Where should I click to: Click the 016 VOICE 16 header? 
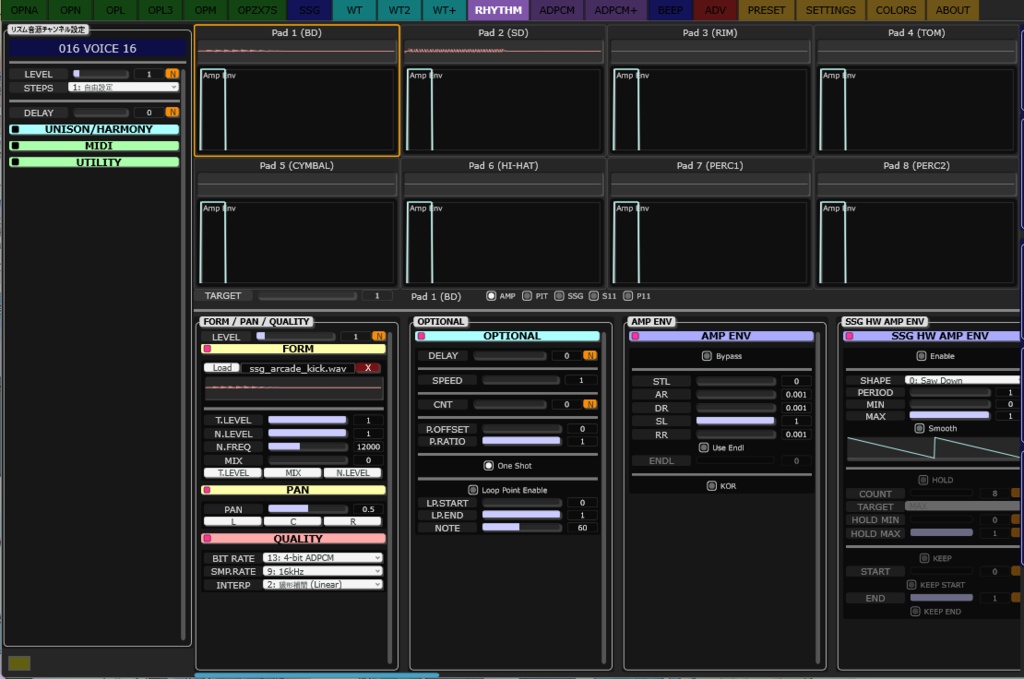[97, 48]
